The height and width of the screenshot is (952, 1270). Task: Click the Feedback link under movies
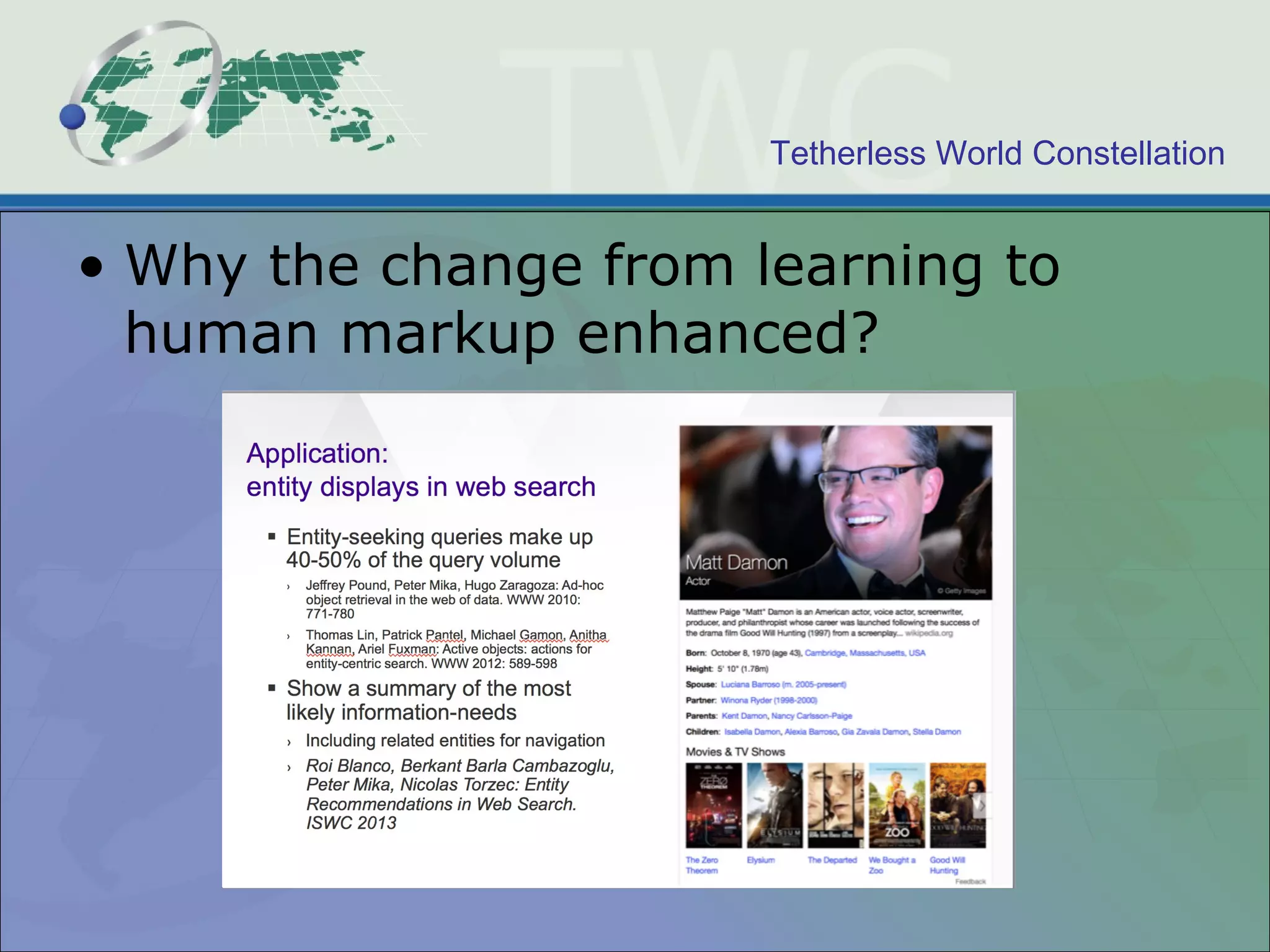click(x=970, y=881)
